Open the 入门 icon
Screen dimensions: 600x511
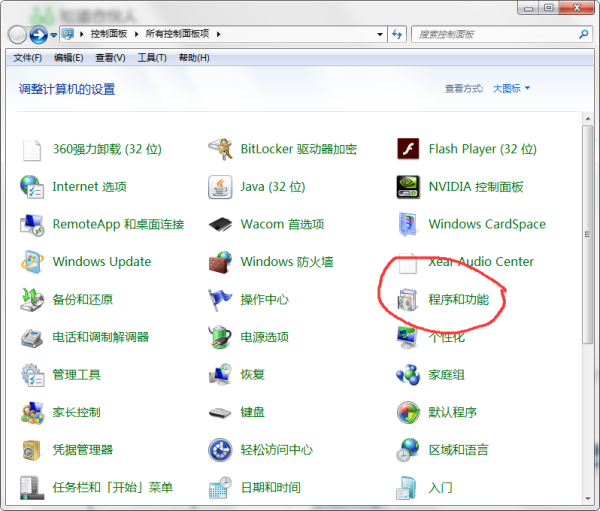(406, 488)
